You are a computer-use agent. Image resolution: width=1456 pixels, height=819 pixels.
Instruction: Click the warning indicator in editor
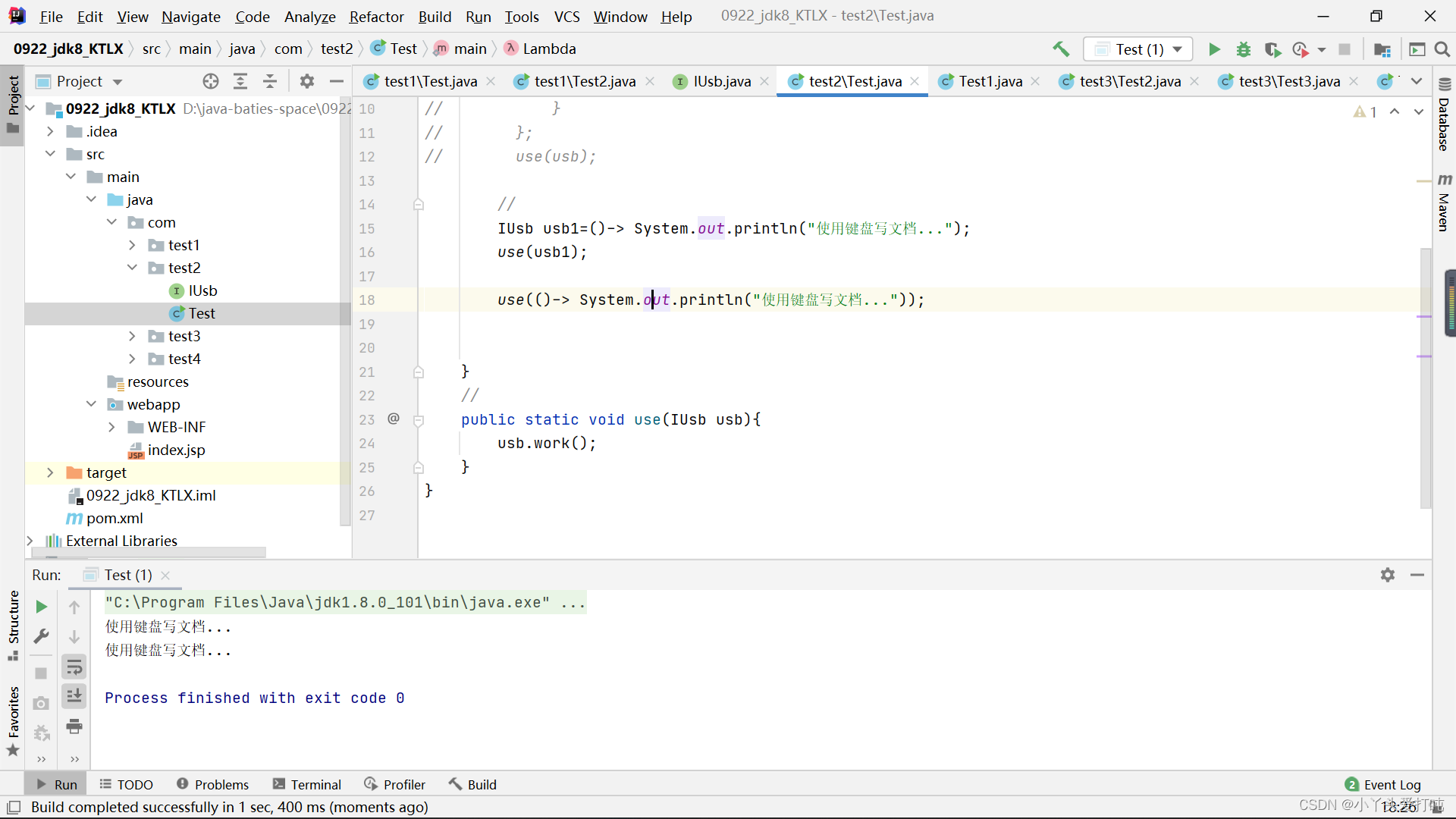point(1365,111)
